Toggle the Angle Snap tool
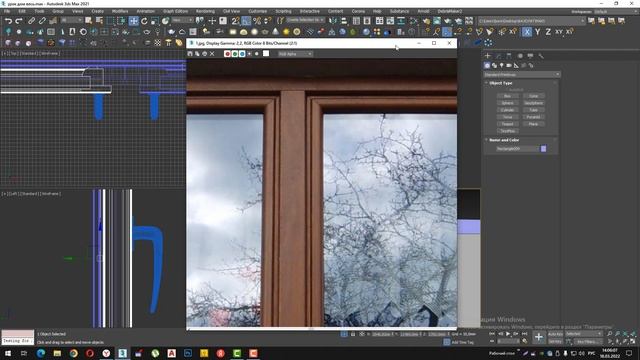The image size is (640, 360). click(x=246, y=20)
